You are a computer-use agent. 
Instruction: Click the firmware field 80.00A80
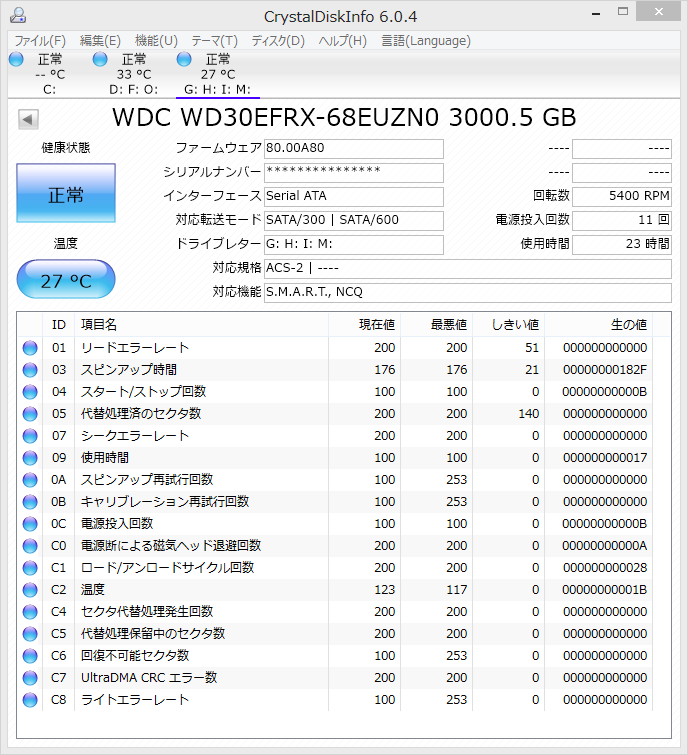tap(354, 148)
